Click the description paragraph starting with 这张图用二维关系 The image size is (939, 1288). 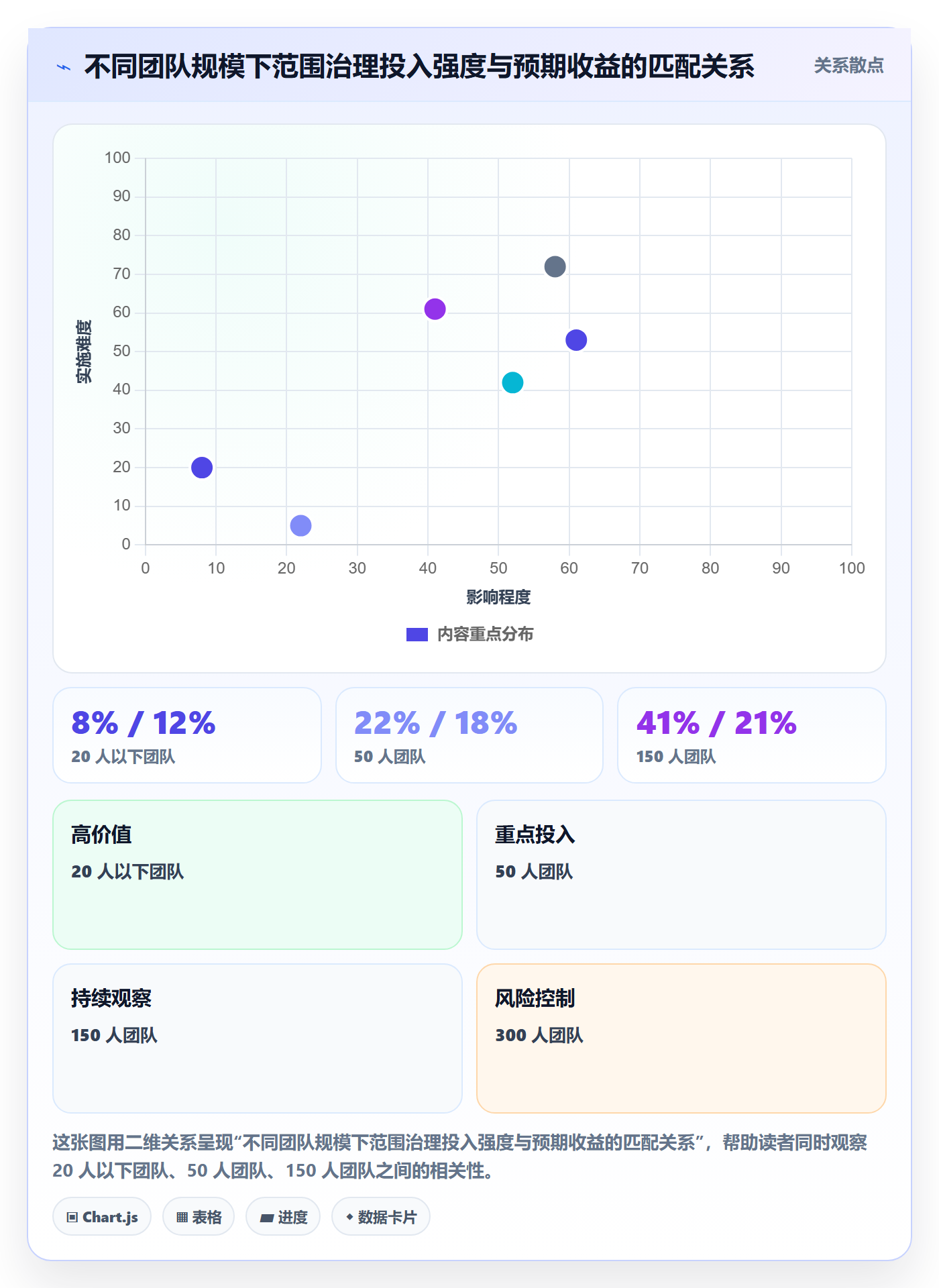coord(460,1157)
